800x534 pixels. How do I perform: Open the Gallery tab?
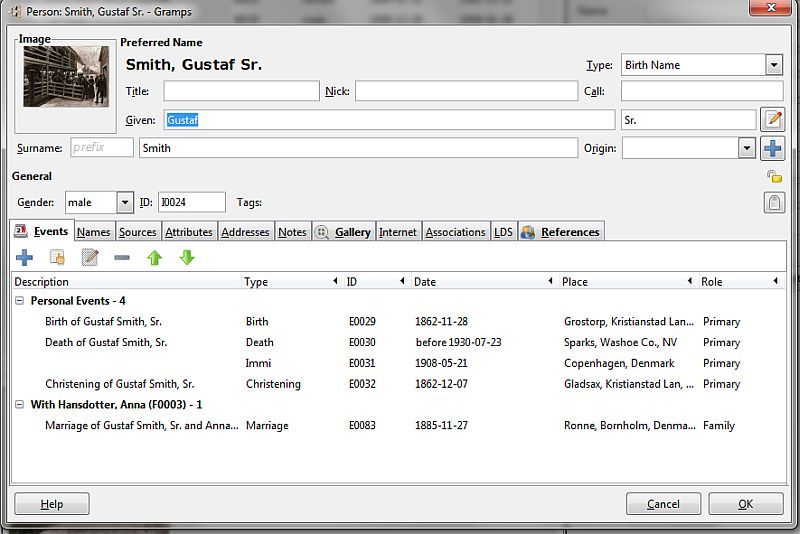pos(344,232)
